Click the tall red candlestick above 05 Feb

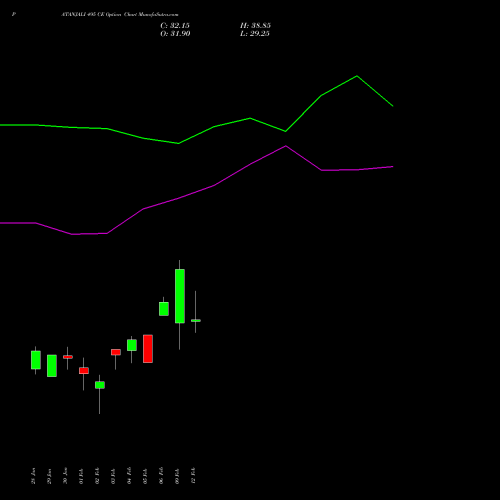pos(148,349)
